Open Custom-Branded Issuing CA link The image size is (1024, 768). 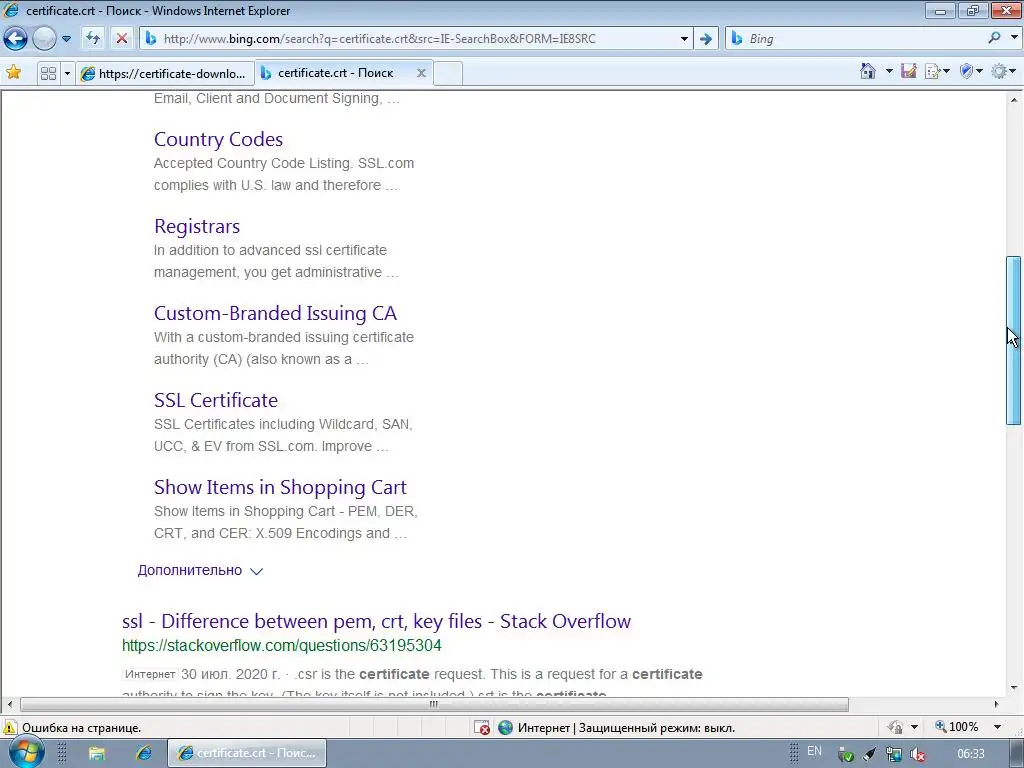275,313
